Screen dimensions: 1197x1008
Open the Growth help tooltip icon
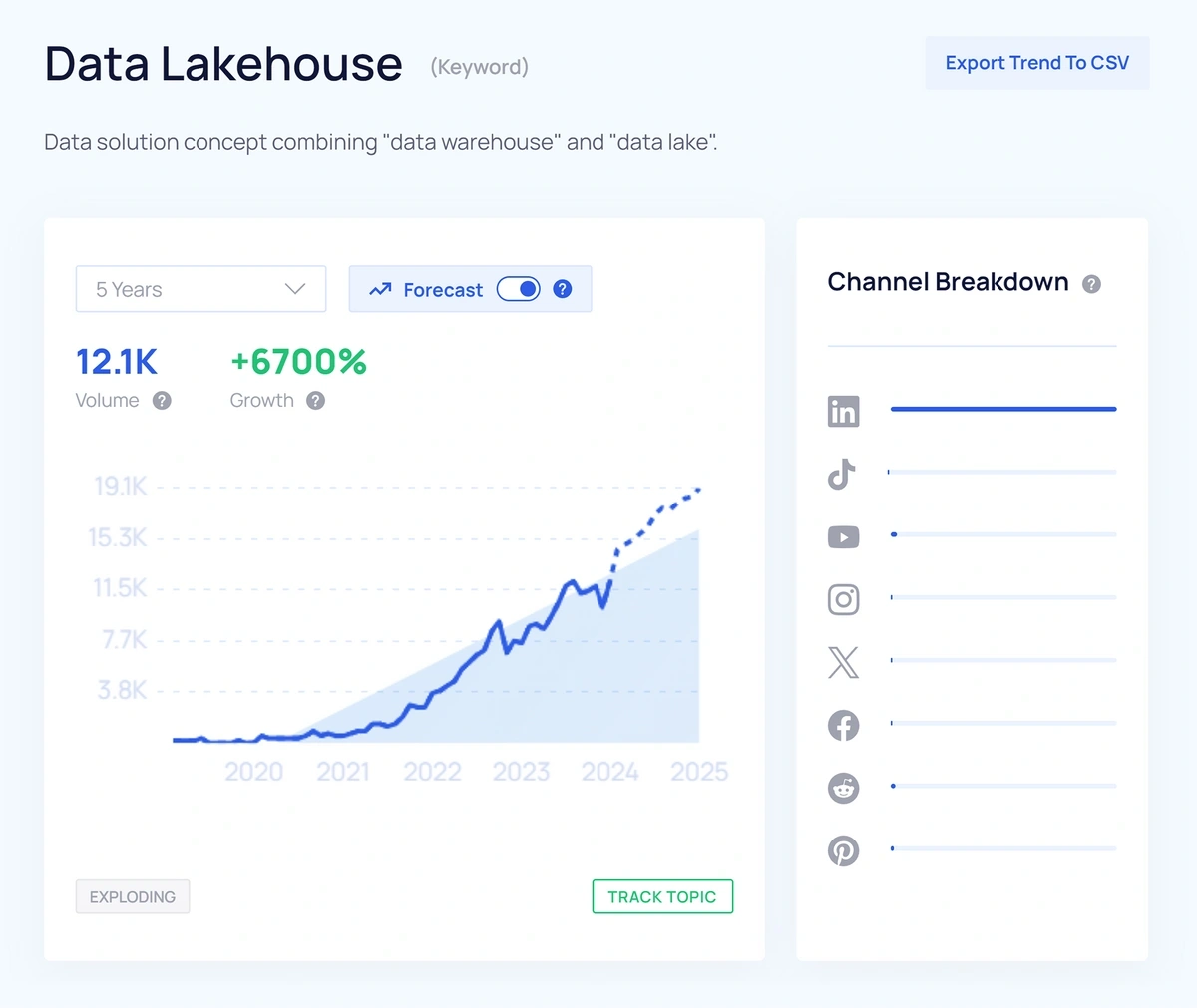(x=315, y=400)
